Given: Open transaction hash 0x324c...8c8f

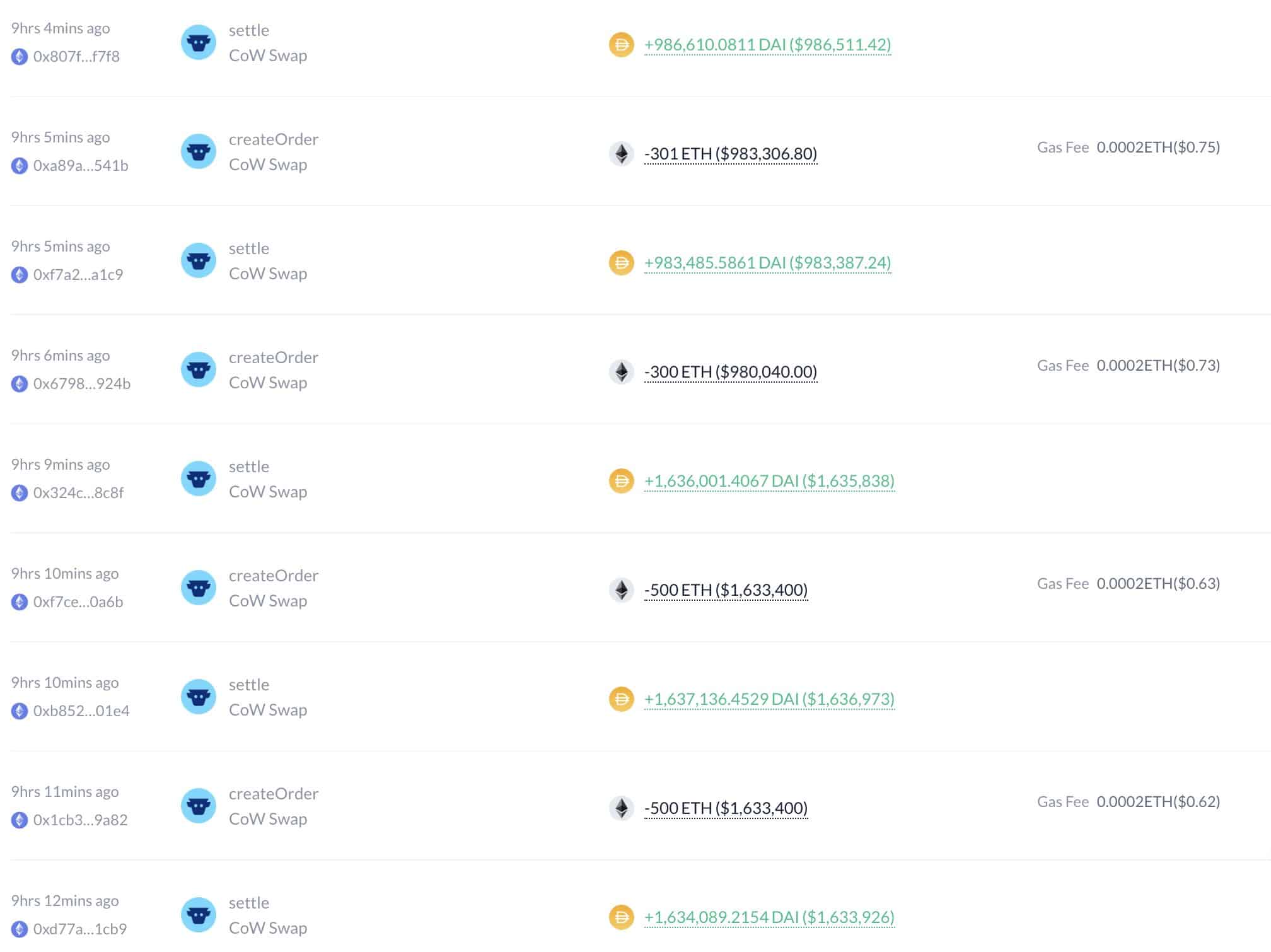Looking at the screenshot, I should tap(78, 493).
